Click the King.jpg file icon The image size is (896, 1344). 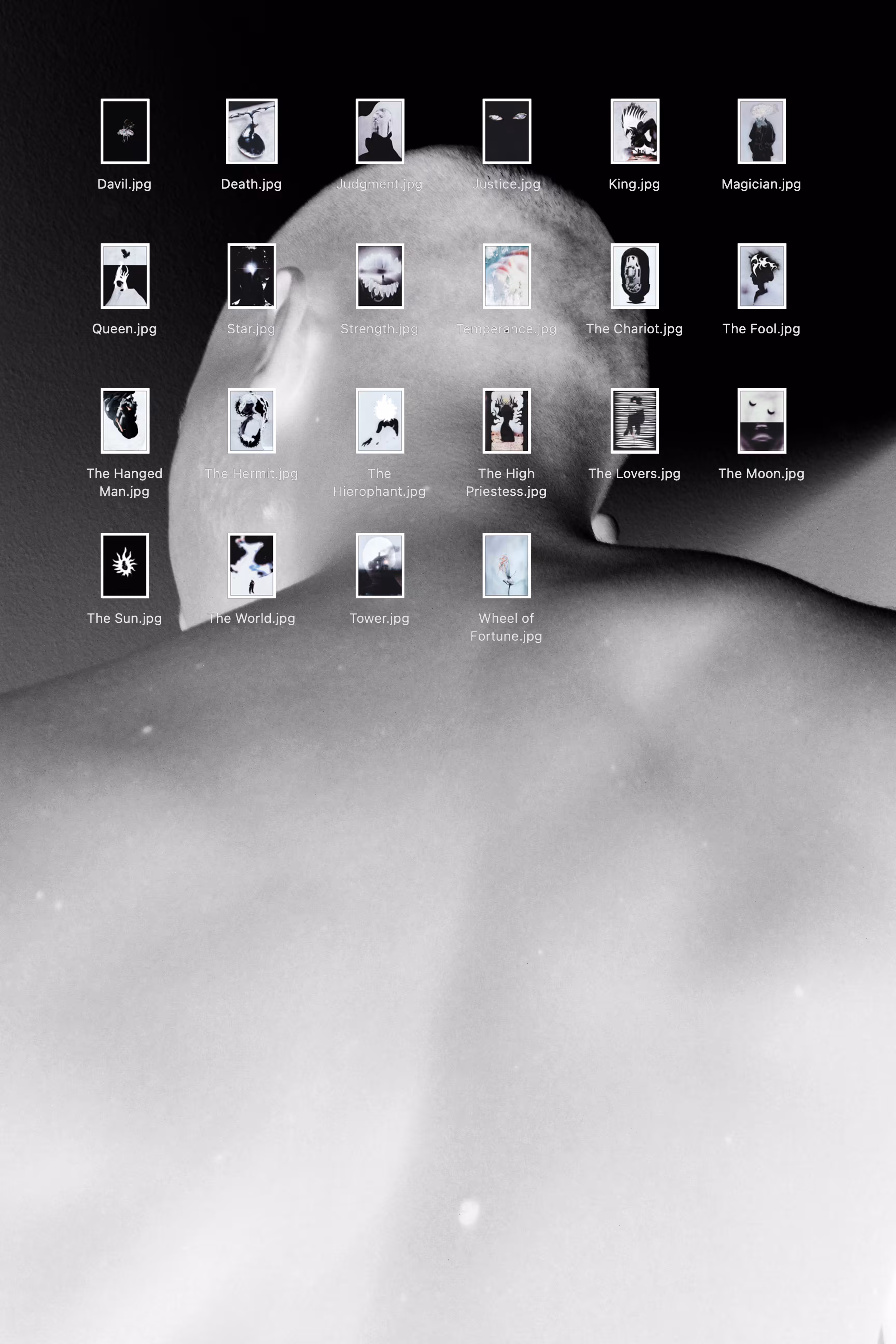click(634, 131)
